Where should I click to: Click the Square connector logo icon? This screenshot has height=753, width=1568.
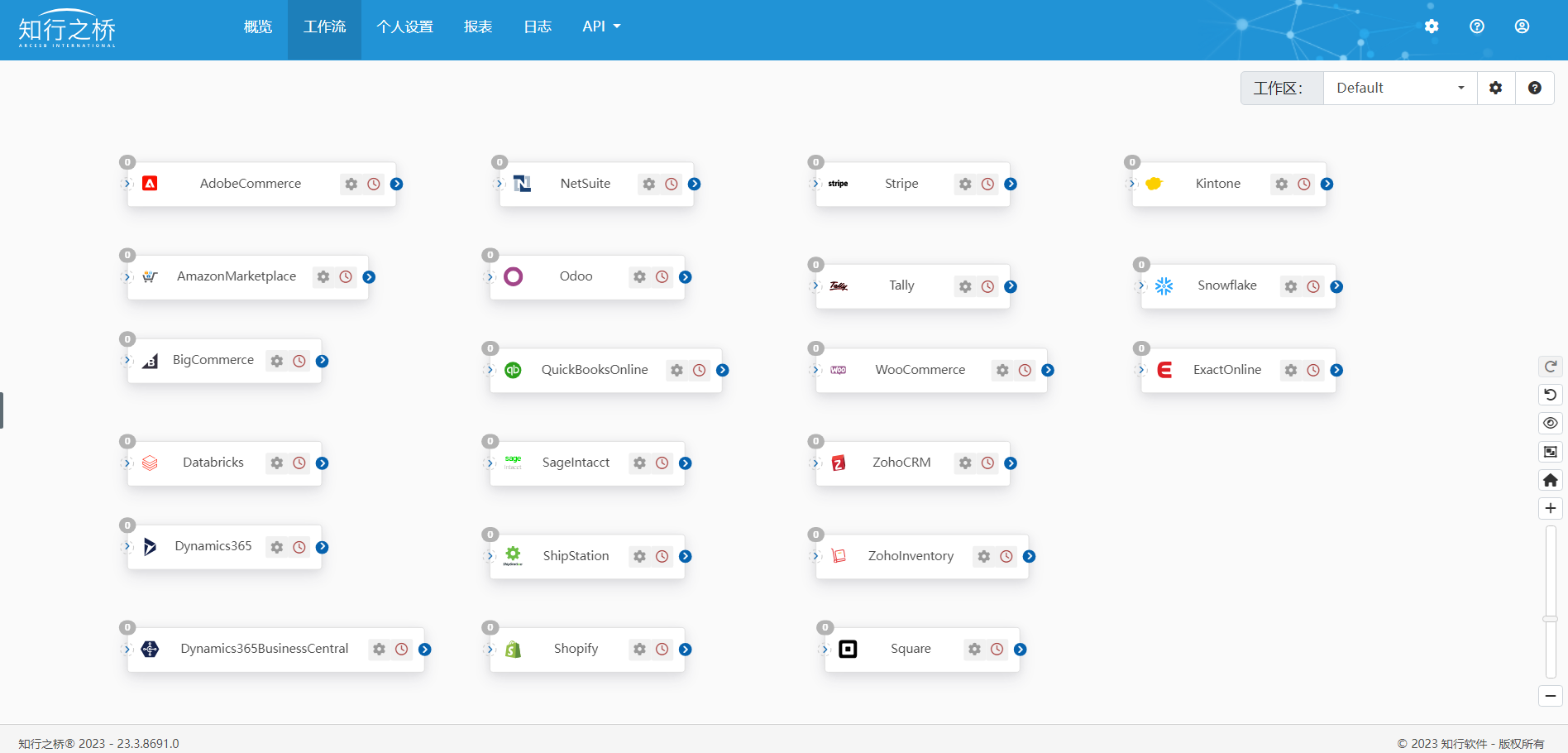(848, 649)
